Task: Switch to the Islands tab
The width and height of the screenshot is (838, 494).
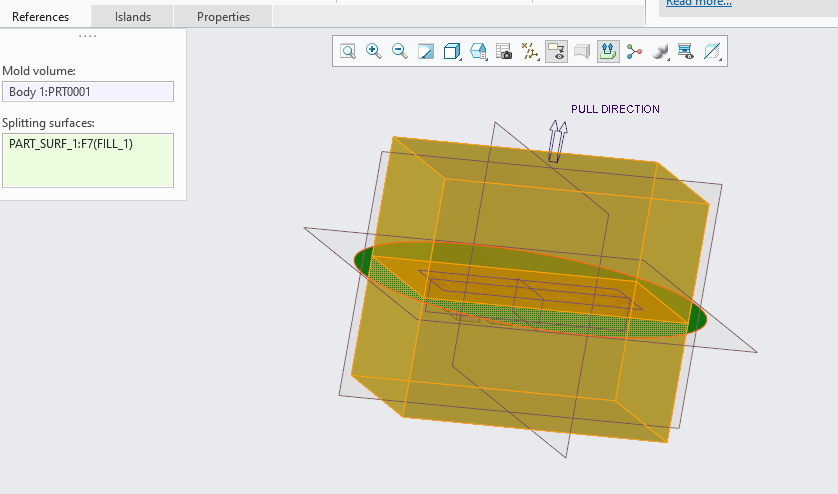Action: pos(133,17)
